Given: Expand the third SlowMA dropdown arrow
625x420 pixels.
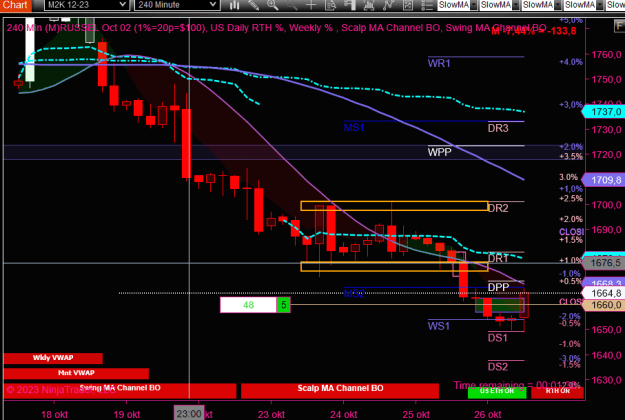Looking at the screenshot, I should coord(558,5).
